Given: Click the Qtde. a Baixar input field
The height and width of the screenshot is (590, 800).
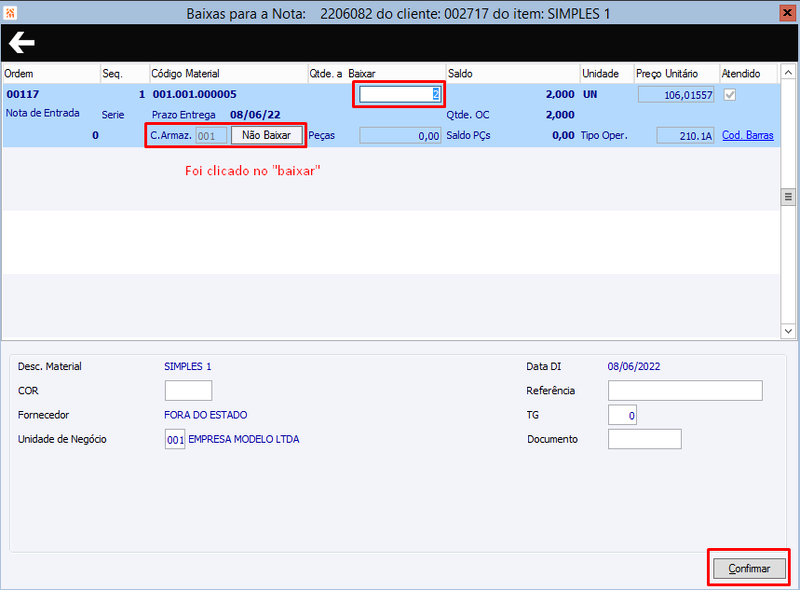Looking at the screenshot, I should click(400, 94).
